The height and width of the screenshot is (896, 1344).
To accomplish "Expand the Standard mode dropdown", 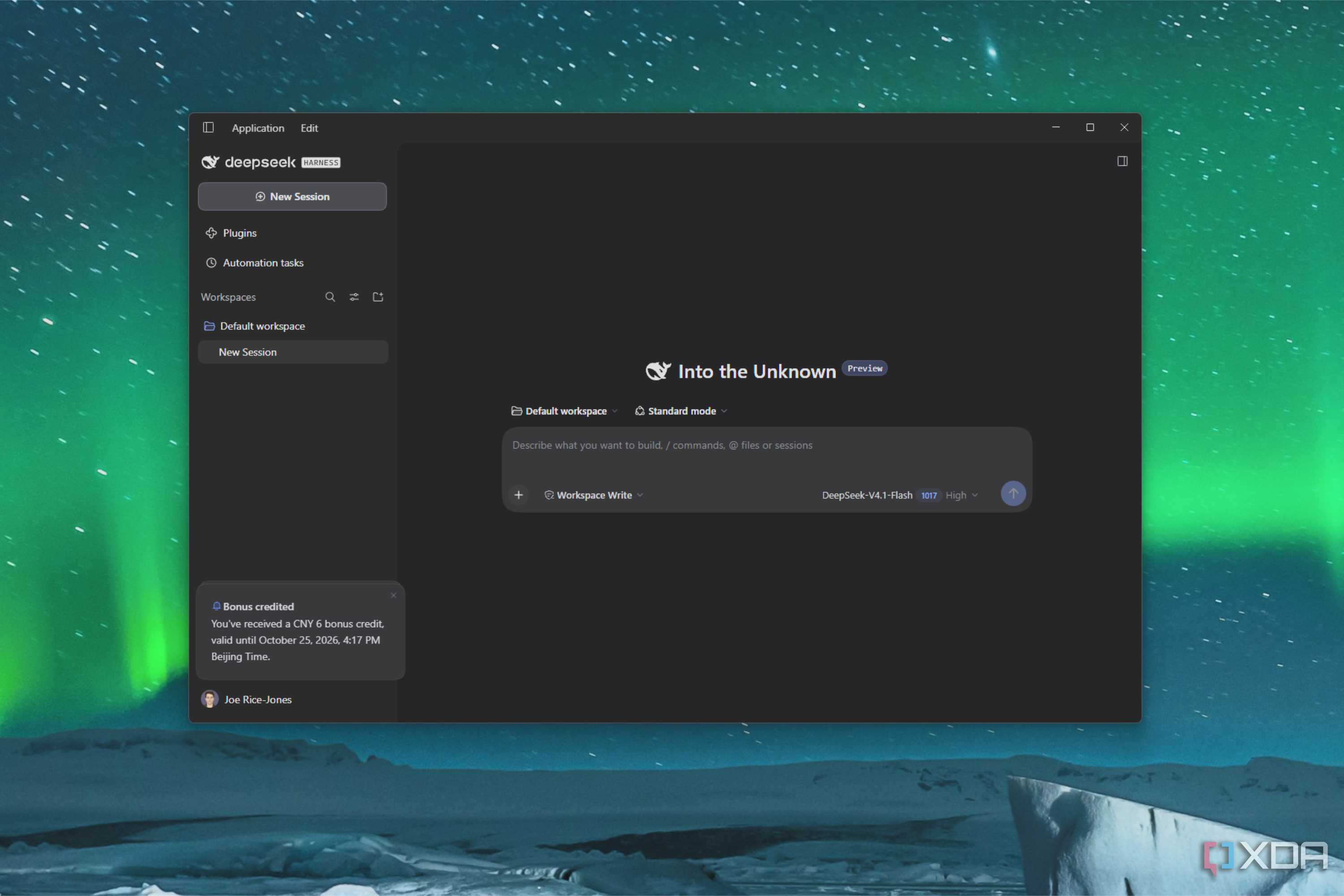I will pyautogui.click(x=681, y=411).
